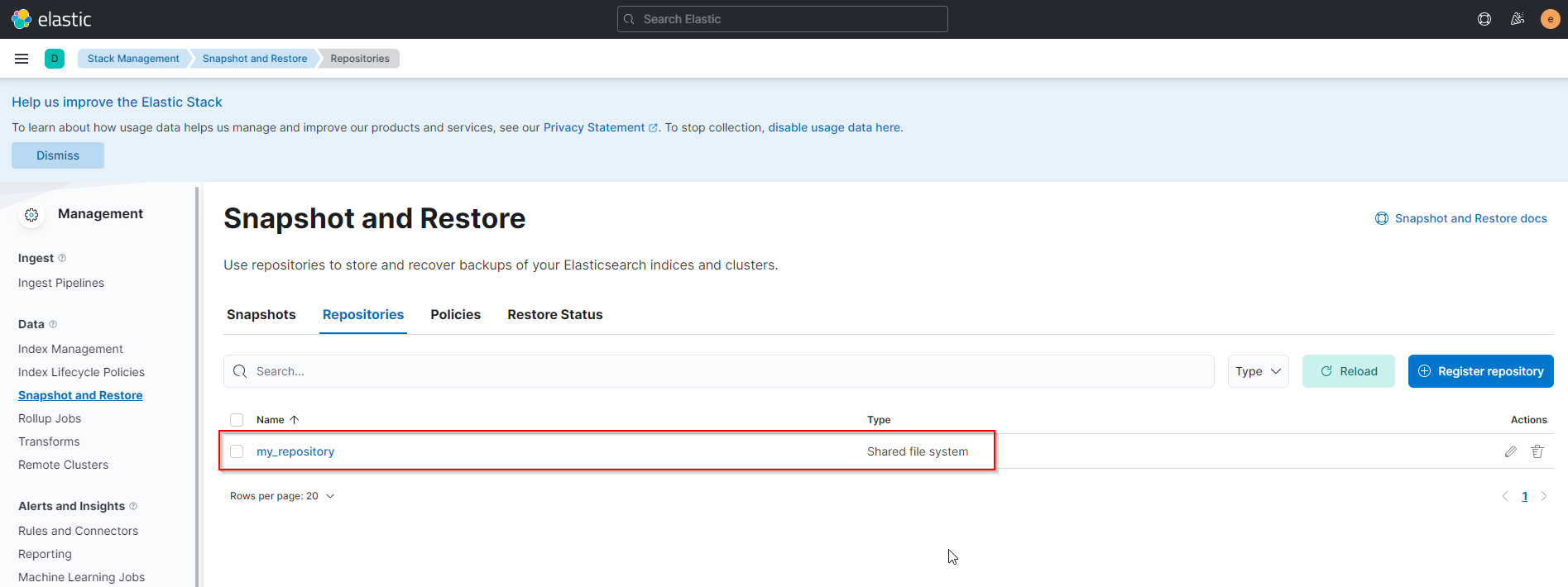Open Snapshot and Restore in sidebar

80,395
